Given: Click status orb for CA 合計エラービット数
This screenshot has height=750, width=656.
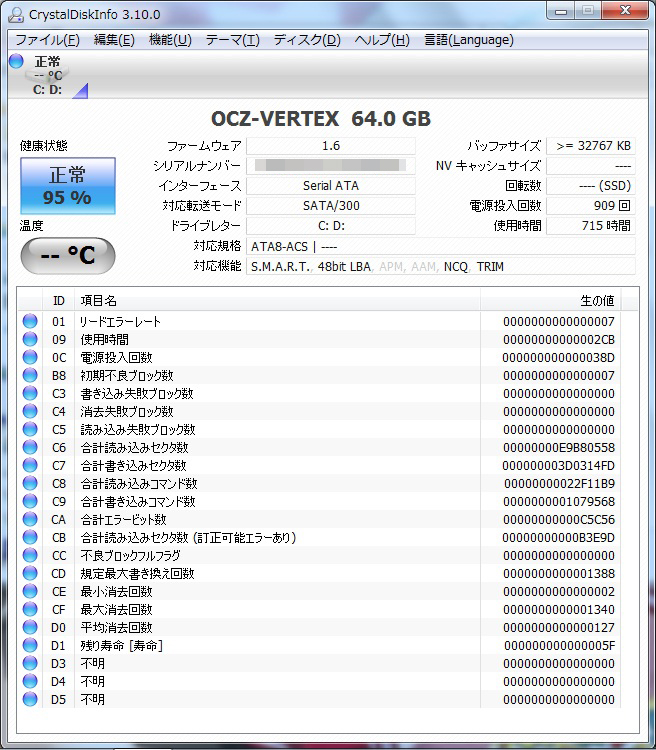Looking at the screenshot, I should 30,519.
